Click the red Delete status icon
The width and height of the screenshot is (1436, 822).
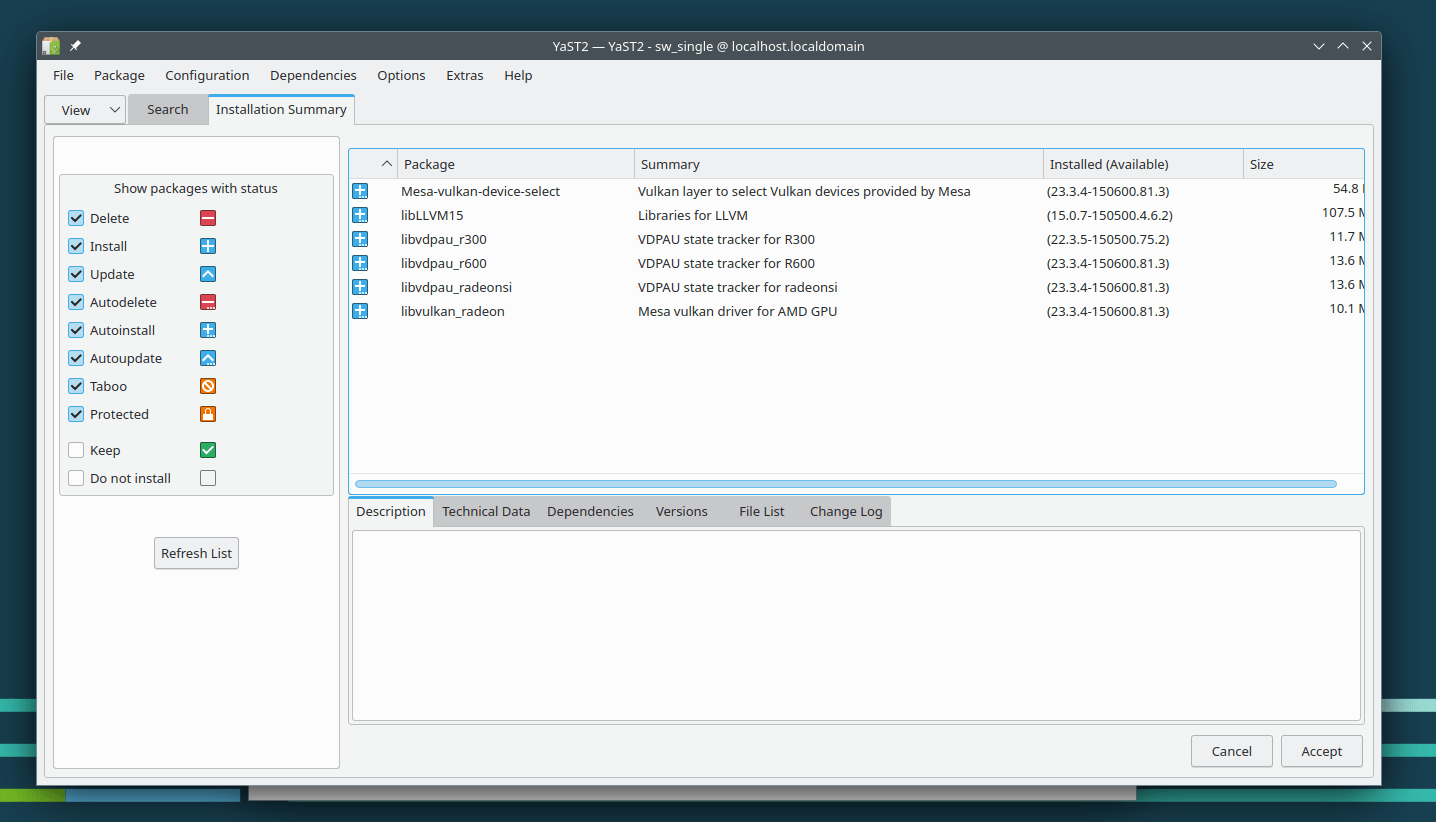pos(208,218)
